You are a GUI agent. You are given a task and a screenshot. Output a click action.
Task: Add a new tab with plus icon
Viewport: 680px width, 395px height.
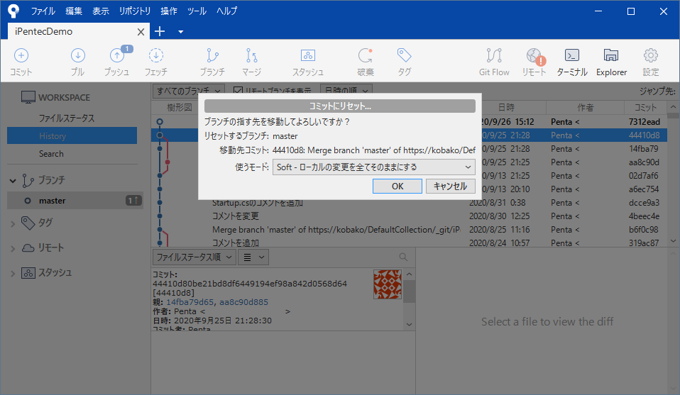160,31
